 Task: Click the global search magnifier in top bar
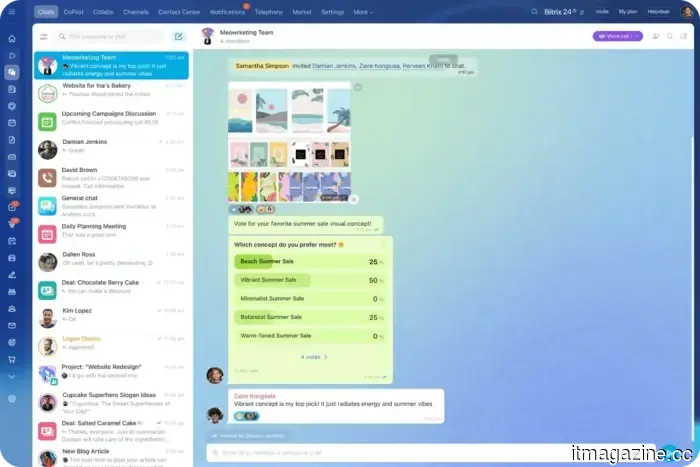coord(534,12)
